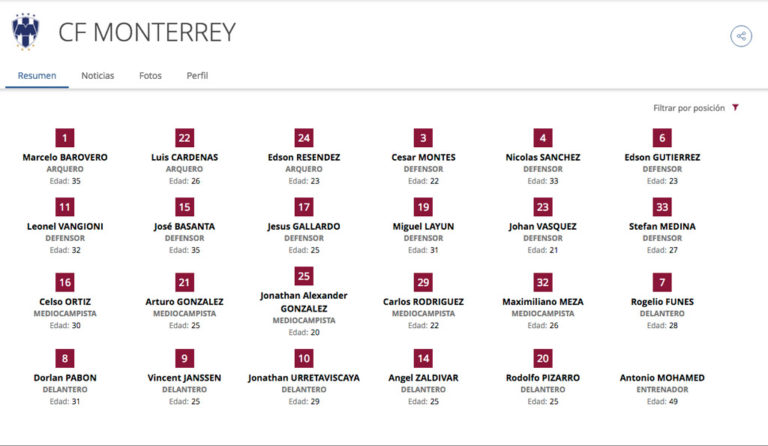Click jersey number 3 badge

pyautogui.click(x=423, y=138)
